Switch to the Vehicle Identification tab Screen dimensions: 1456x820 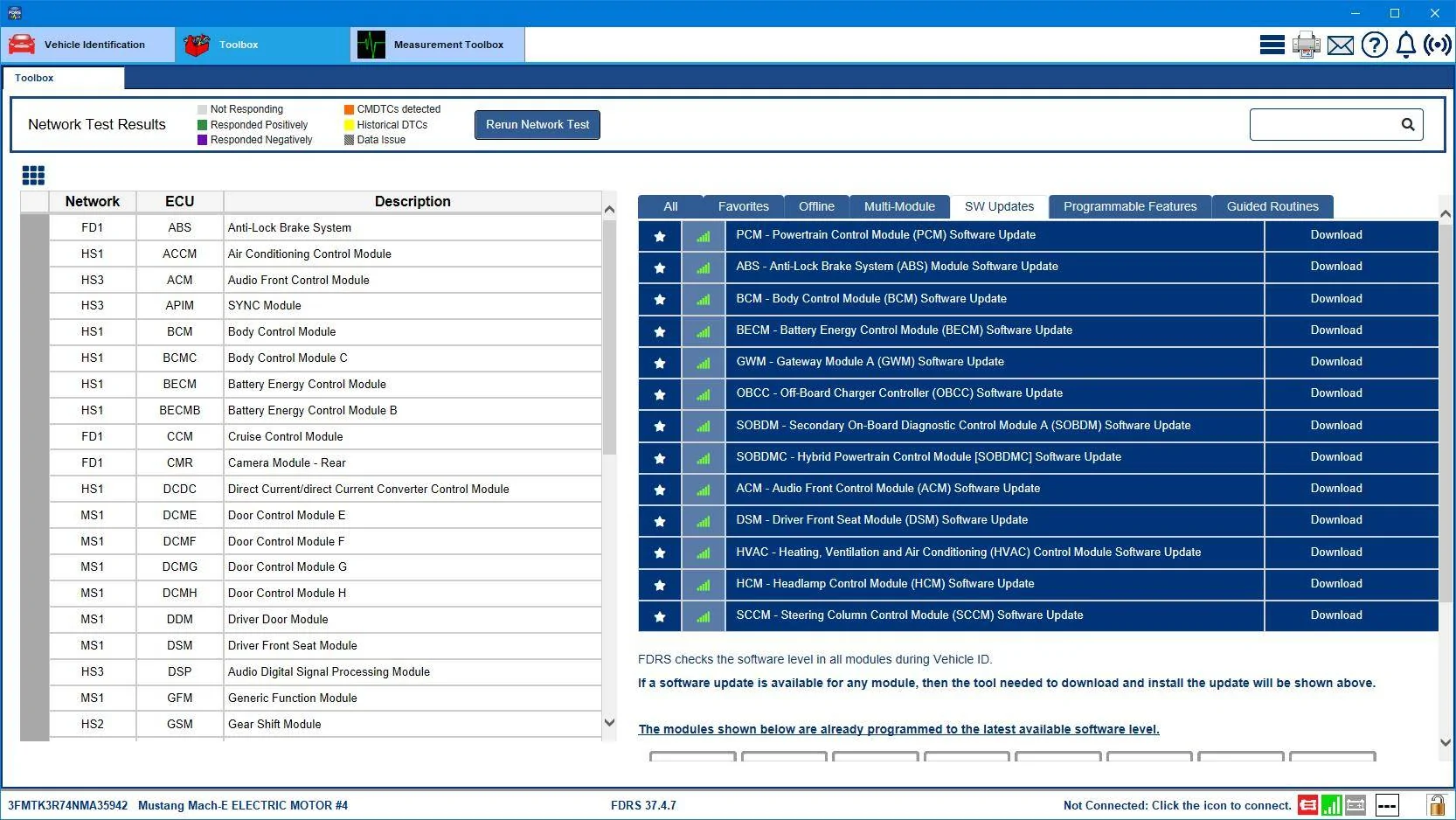[x=87, y=45]
